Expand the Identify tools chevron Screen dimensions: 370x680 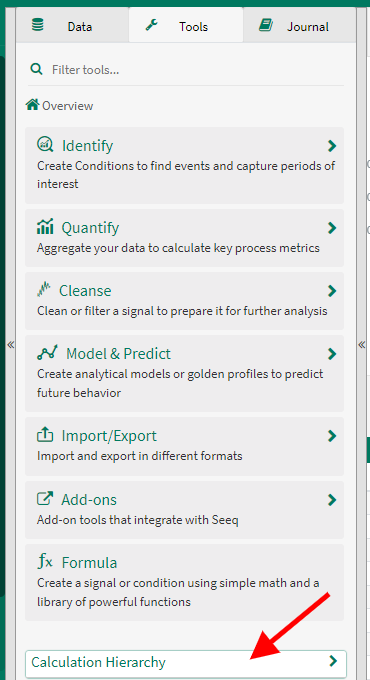coord(332,146)
